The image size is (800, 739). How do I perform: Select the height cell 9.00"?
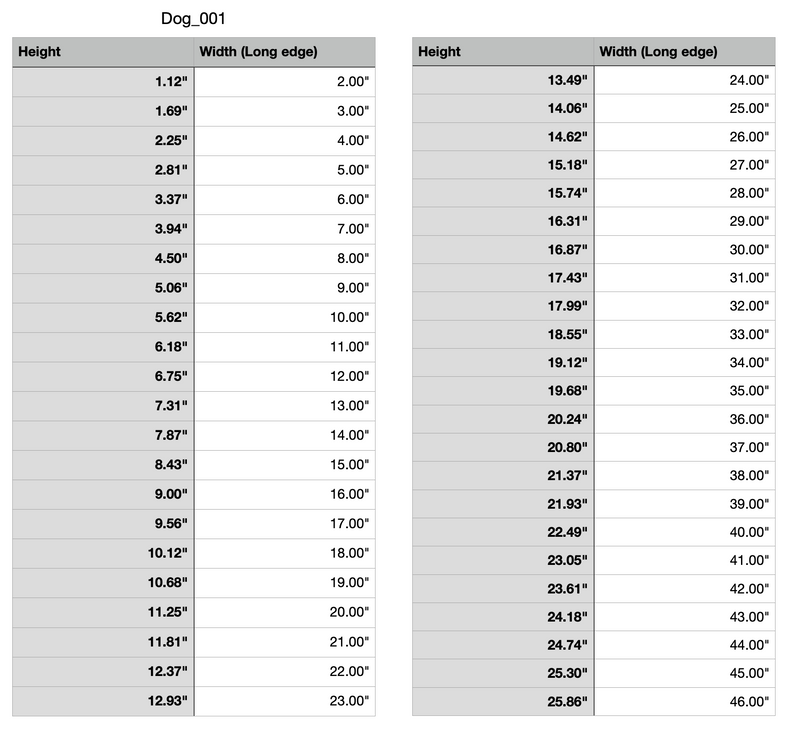tap(103, 495)
